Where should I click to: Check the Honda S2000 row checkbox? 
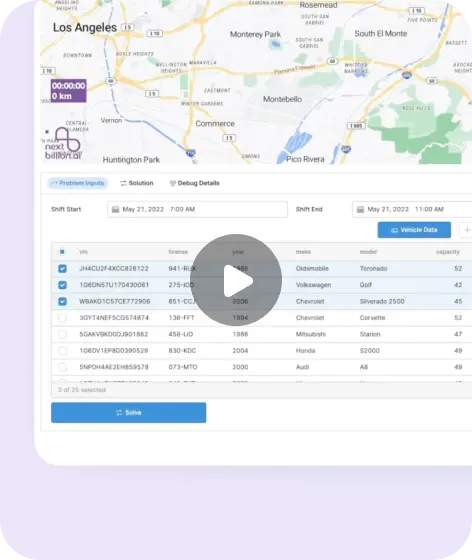(62, 351)
